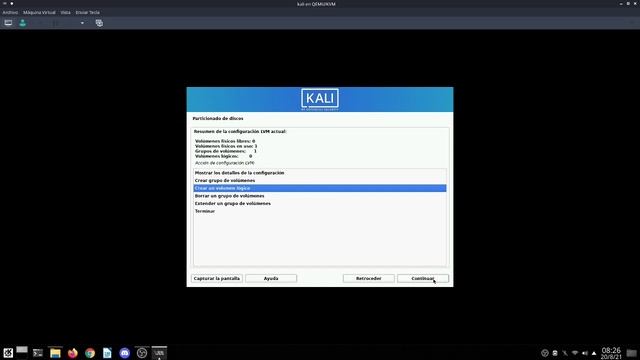Viewport: 640px width, 360px height.
Task: Open the Vista menu
Action: 65,13
